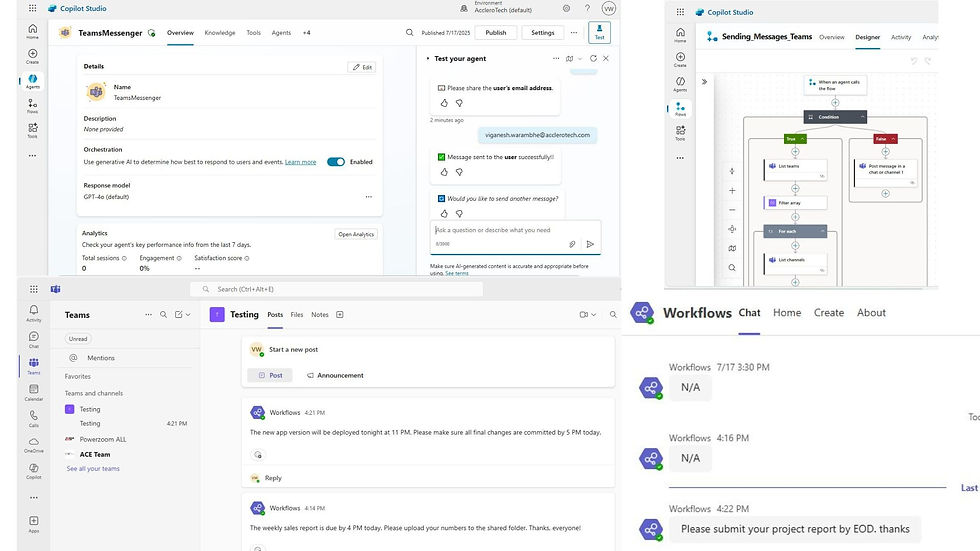The width and height of the screenshot is (980, 551).
Task: Open Tools in the TeamsMessenger Copilot Studio sidebar
Action: tap(32, 130)
